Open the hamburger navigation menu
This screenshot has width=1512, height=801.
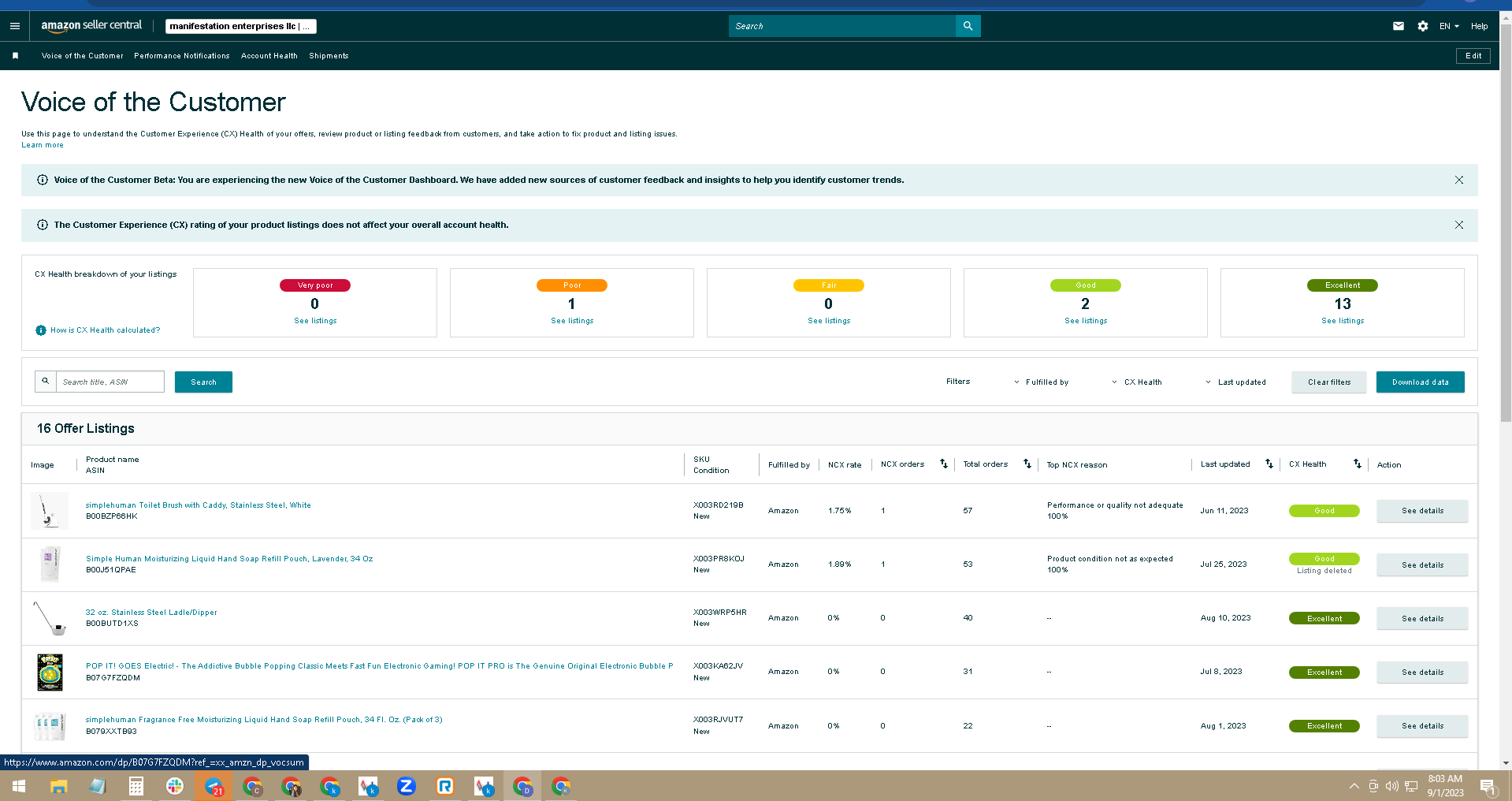tap(14, 26)
